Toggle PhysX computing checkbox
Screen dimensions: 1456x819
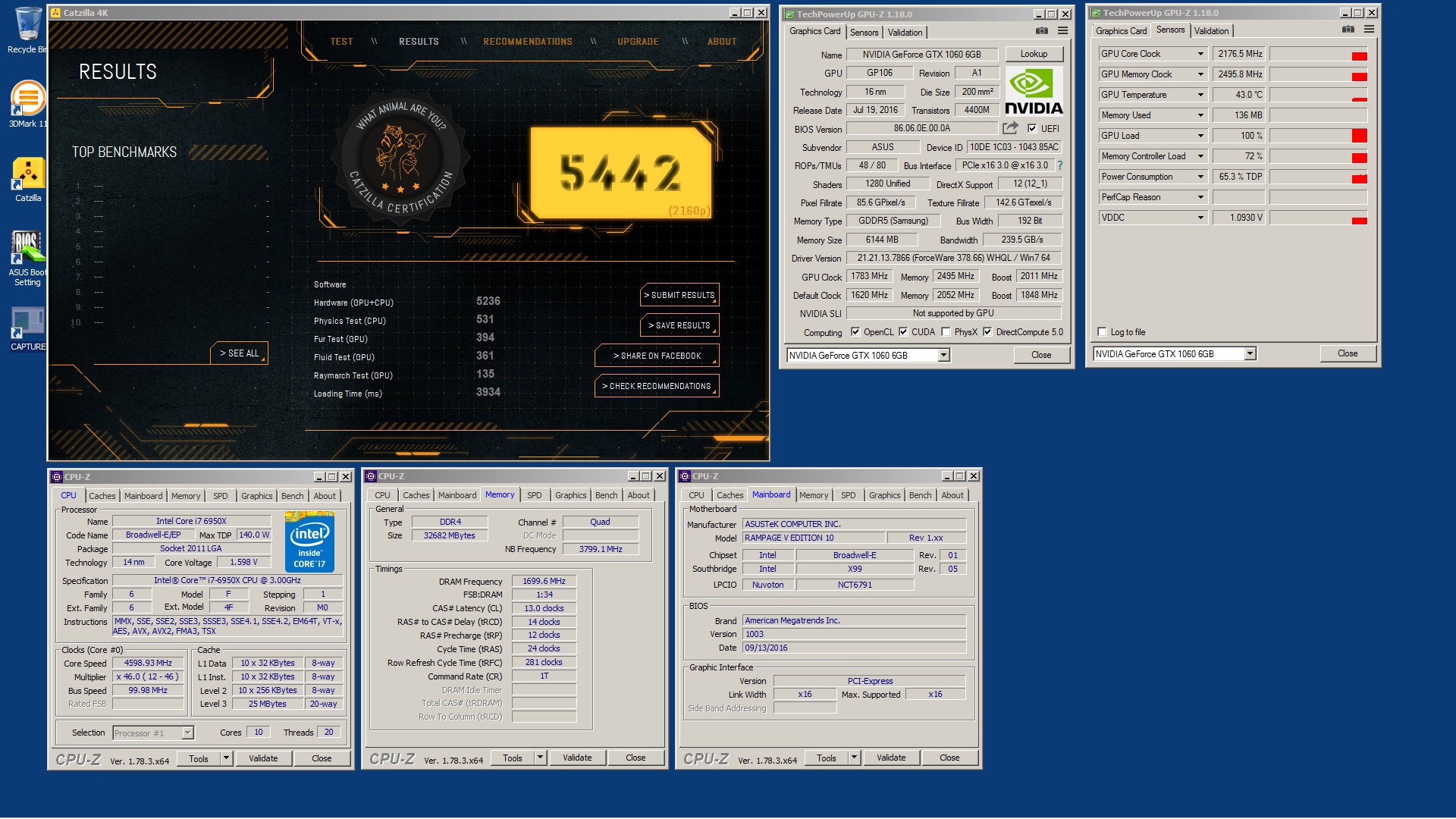click(946, 332)
